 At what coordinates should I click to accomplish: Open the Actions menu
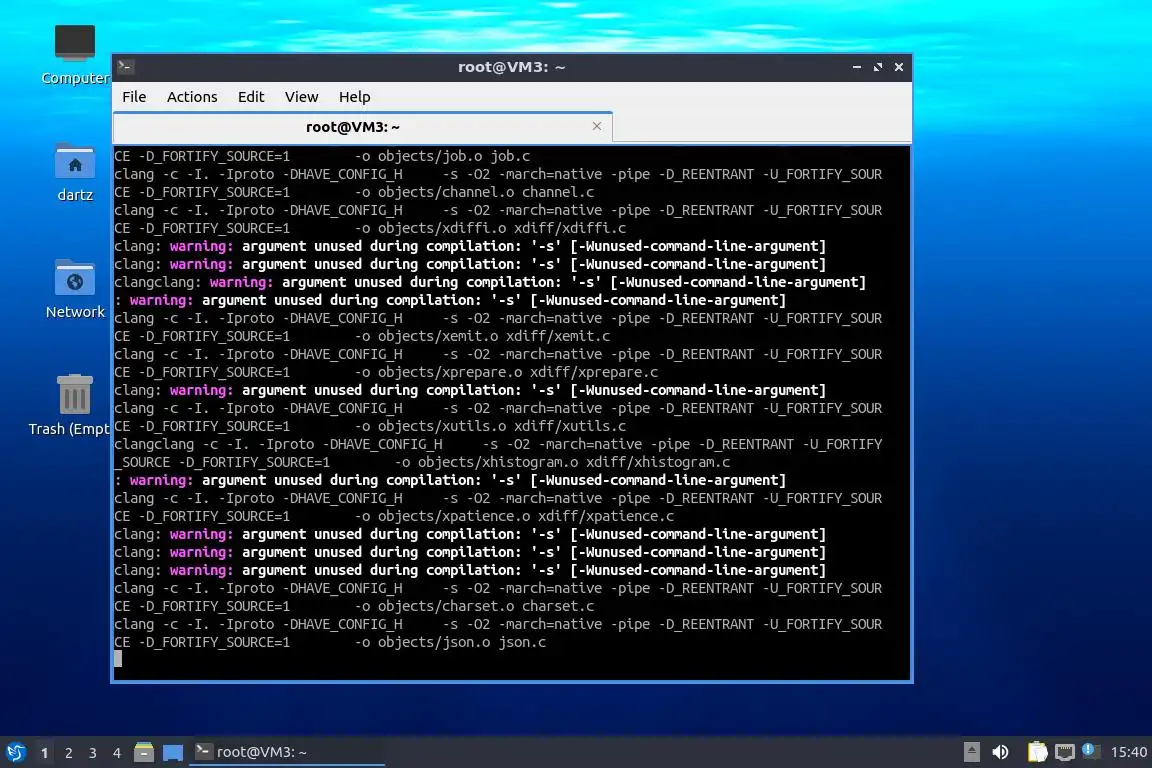[x=192, y=97]
